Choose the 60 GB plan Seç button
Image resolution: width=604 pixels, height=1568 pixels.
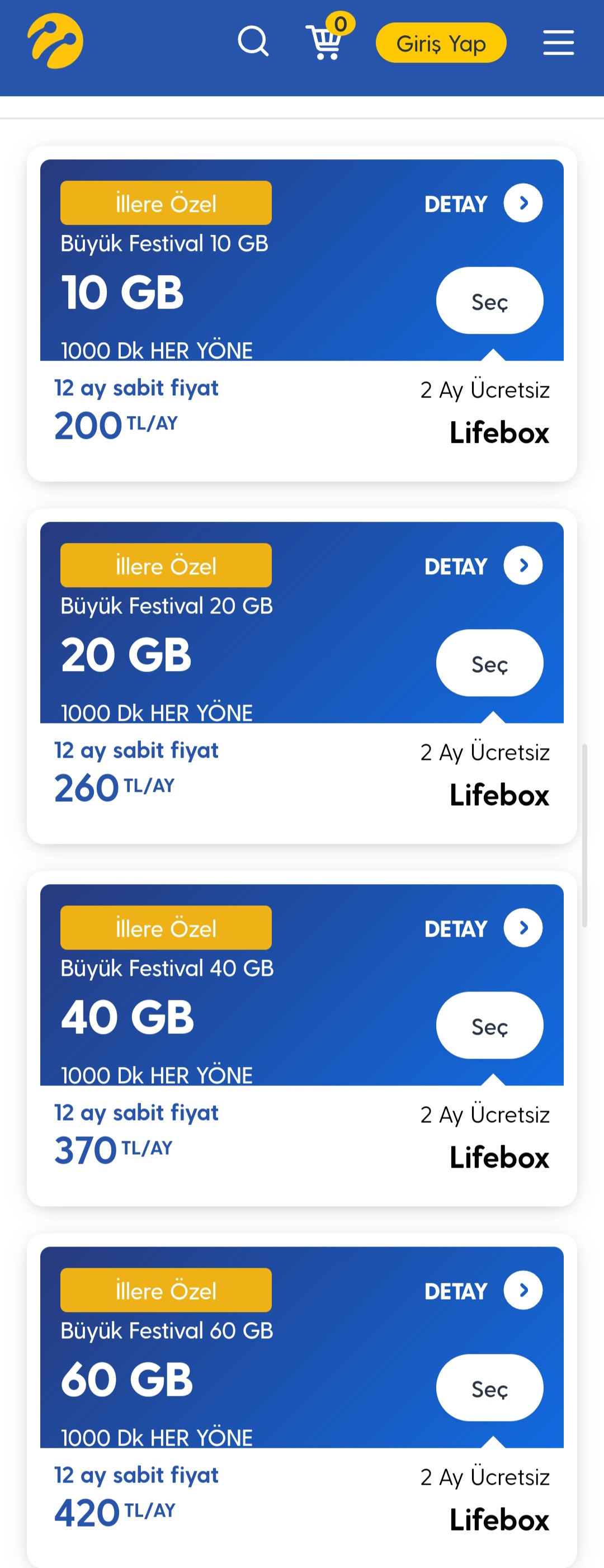[489, 1387]
